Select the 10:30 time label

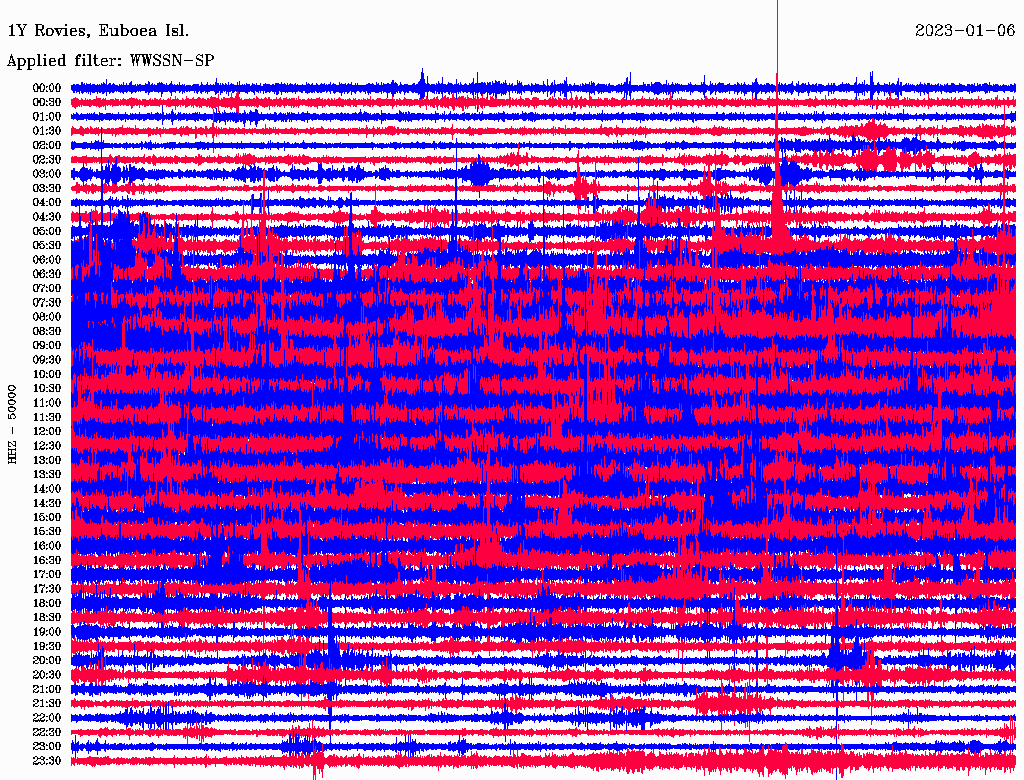pyautogui.click(x=47, y=389)
